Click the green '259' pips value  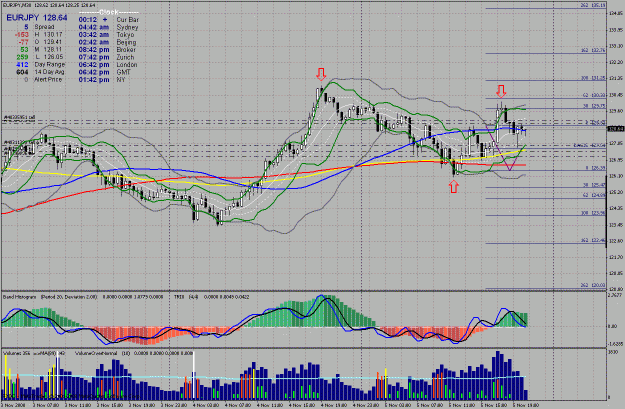pyautogui.click(x=22, y=57)
